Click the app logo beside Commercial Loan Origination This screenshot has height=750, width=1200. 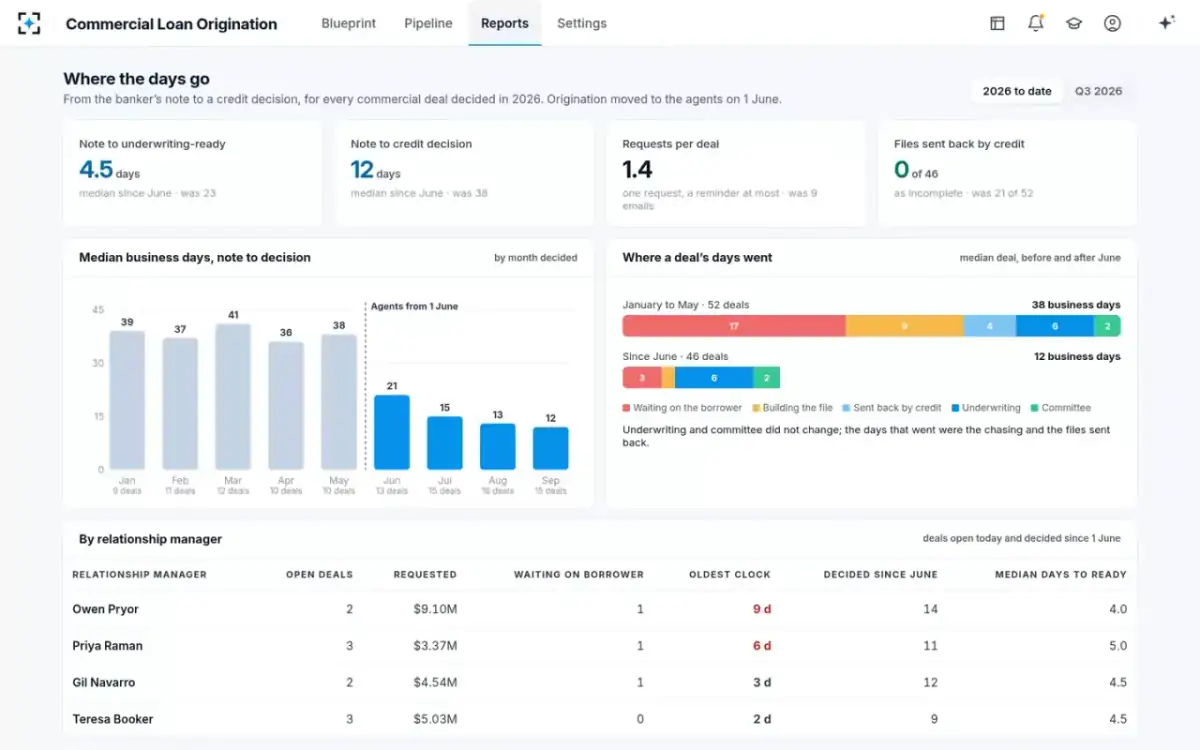coord(29,23)
